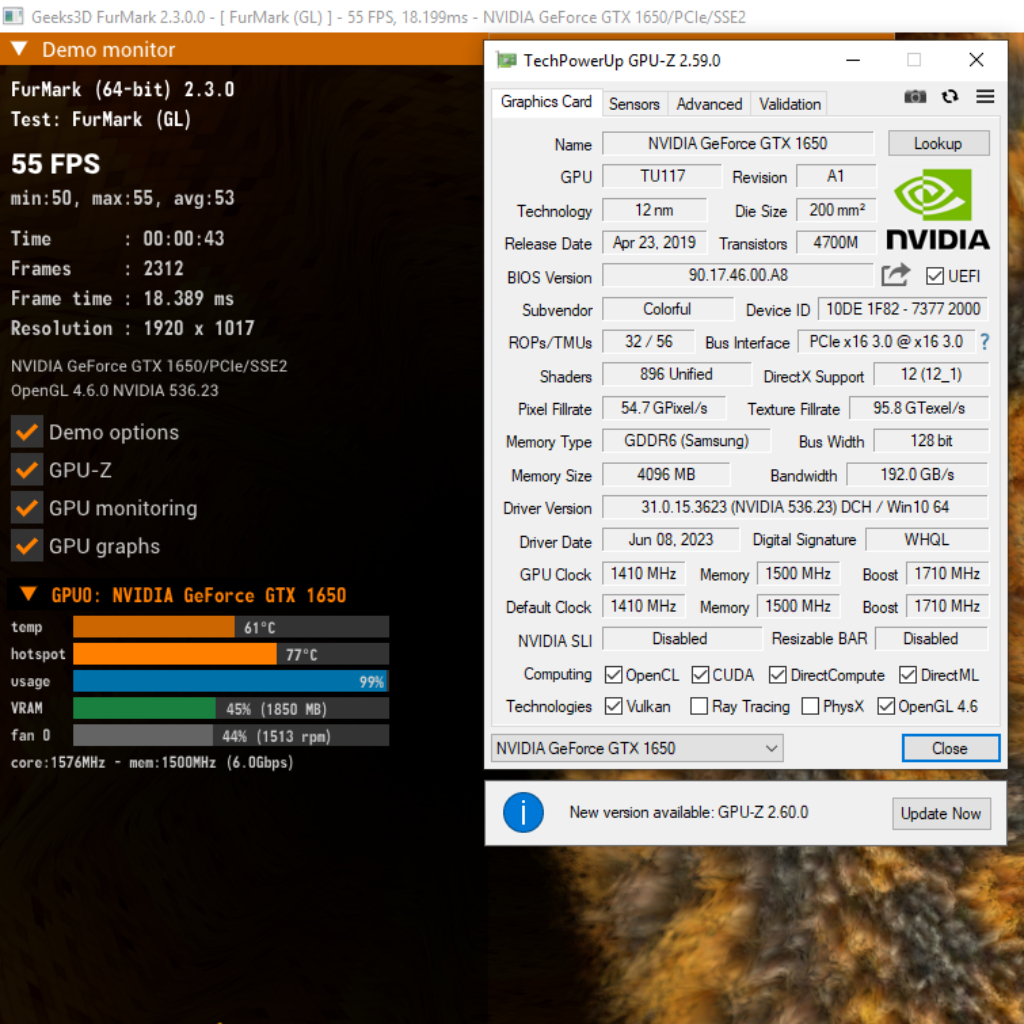1024x1024 pixels.
Task: Collapse the Demo monitor panel
Action: click(19, 49)
